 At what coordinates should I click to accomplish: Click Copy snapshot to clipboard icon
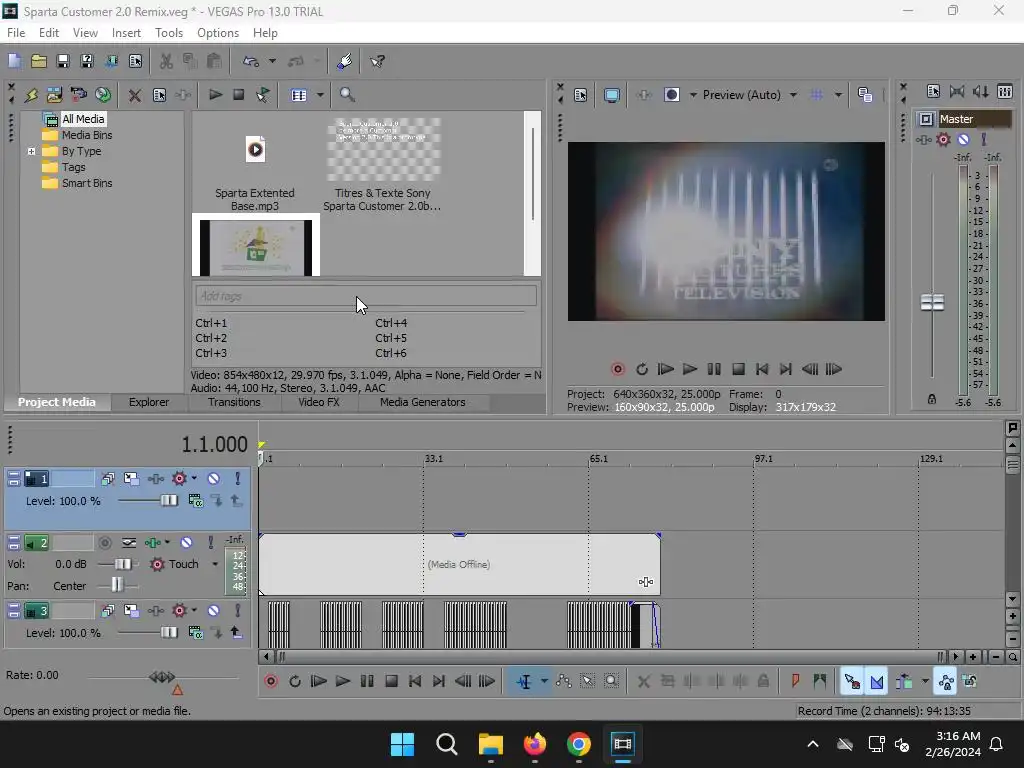tap(865, 95)
